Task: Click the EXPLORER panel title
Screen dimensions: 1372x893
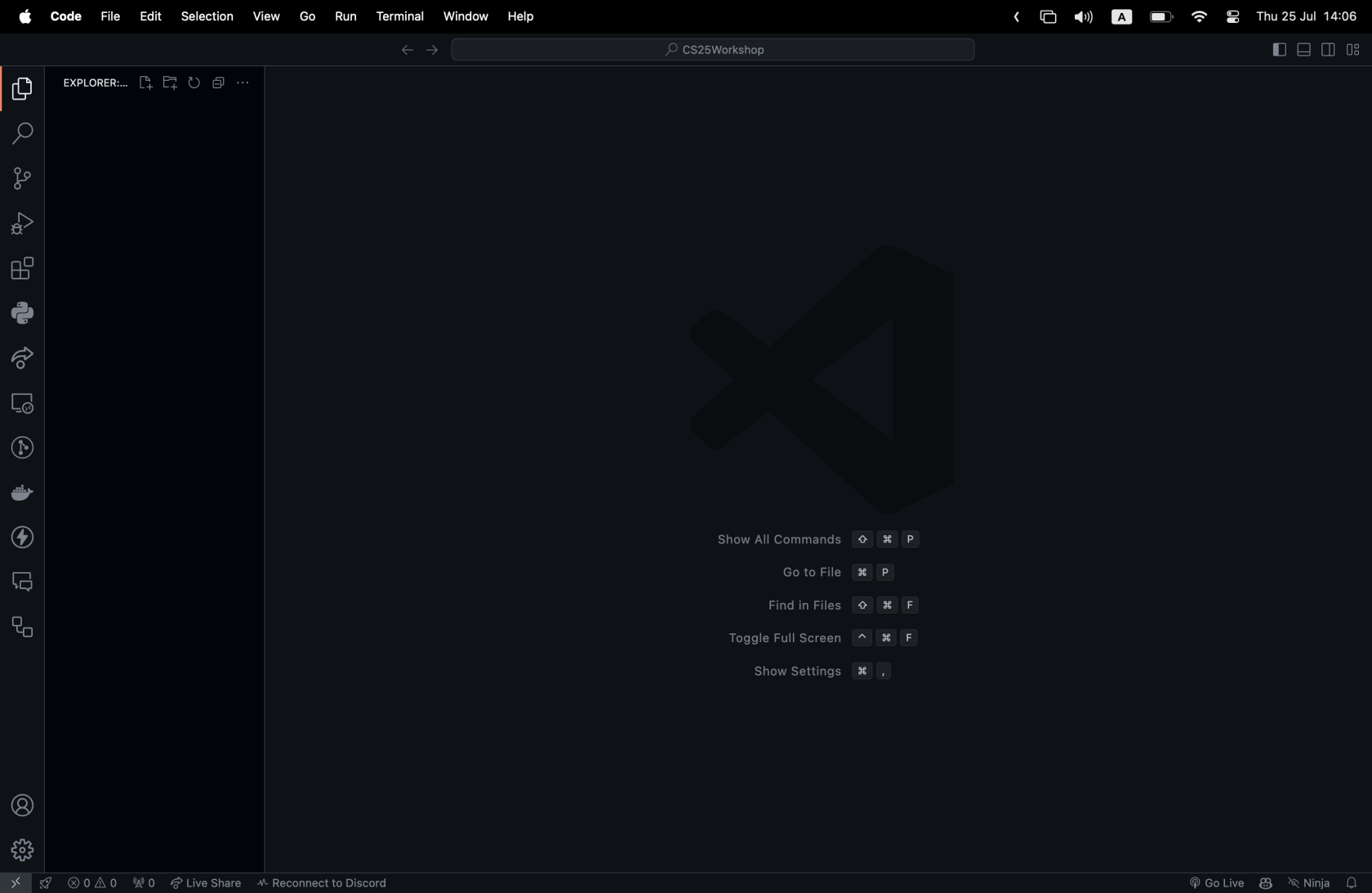Action: point(95,83)
